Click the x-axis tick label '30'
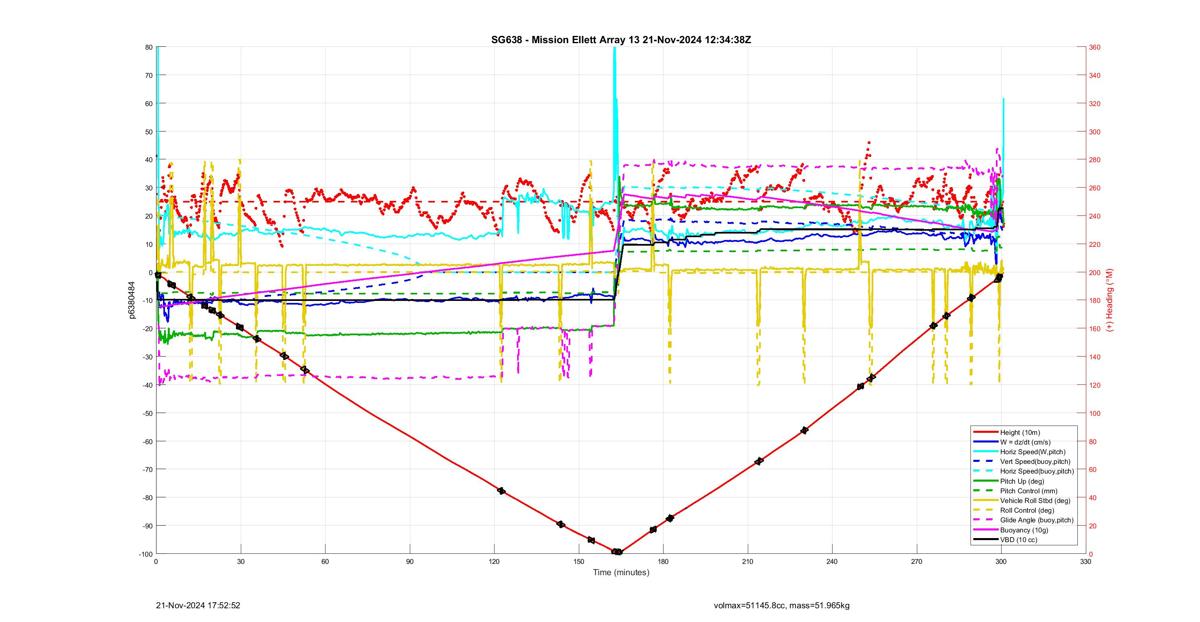This screenshot has height=622, width=1200. [240, 562]
